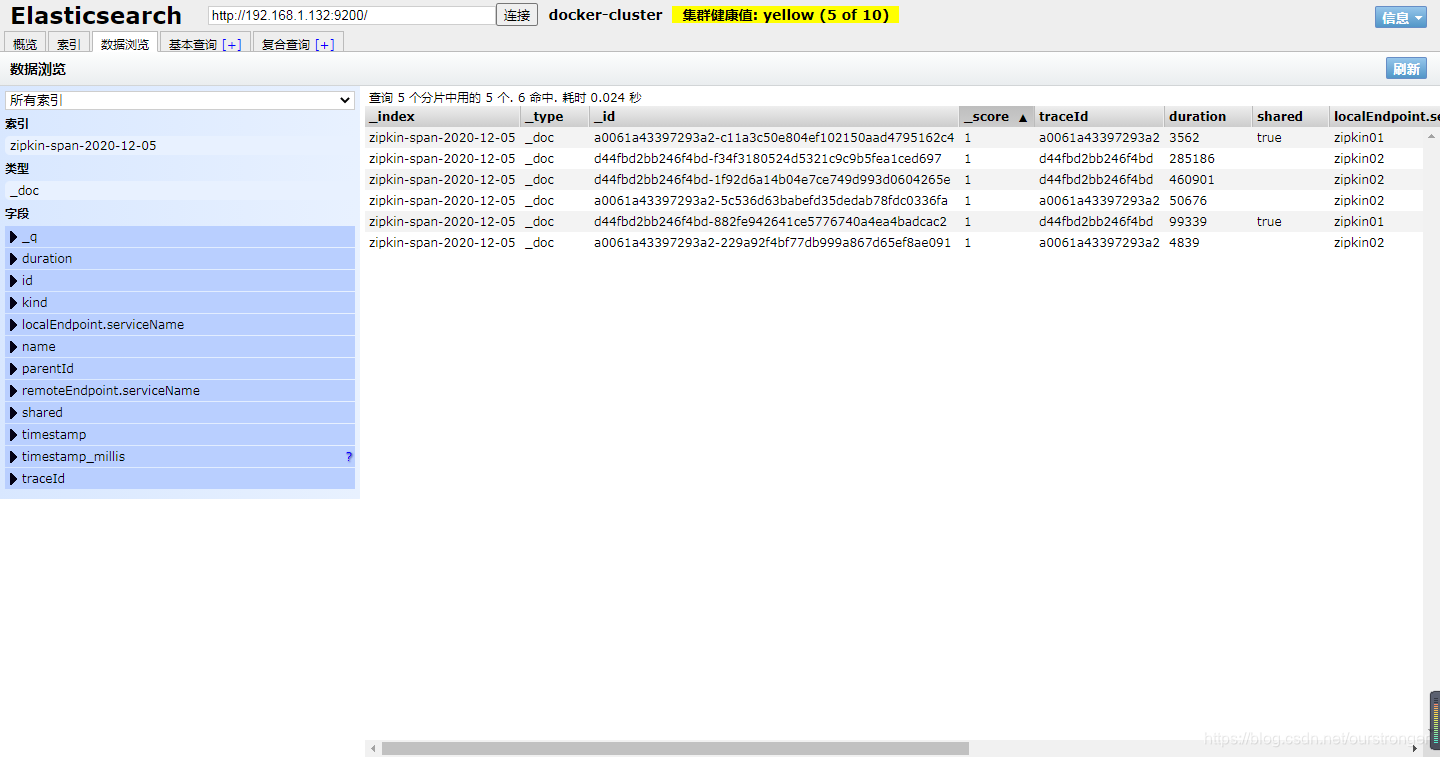The image size is (1440, 757).
Task: Switch to the 索引 tab
Action: (69, 44)
